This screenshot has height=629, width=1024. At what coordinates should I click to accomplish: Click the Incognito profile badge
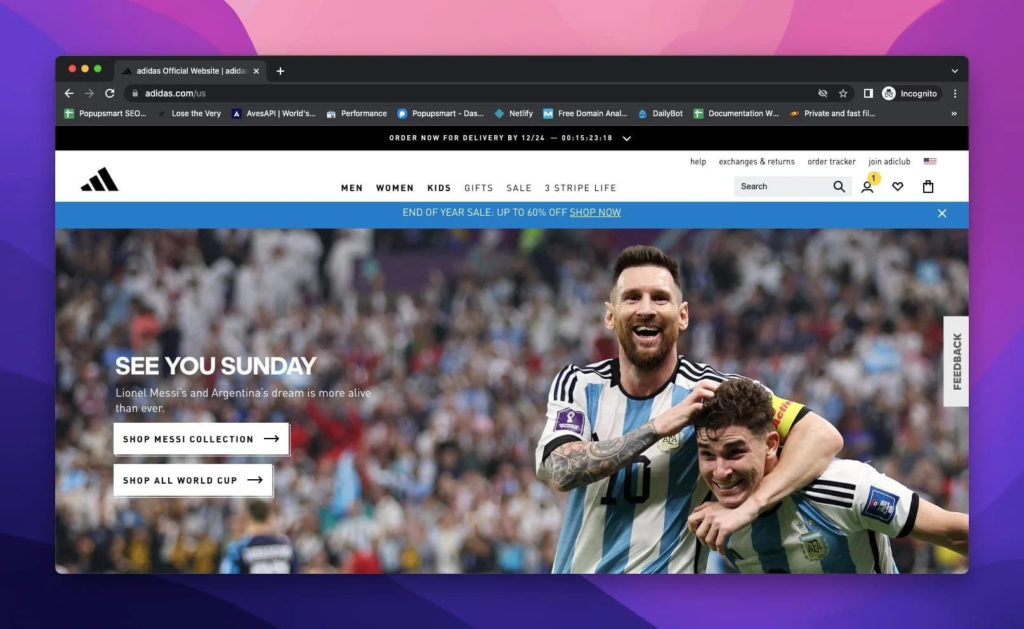910,93
